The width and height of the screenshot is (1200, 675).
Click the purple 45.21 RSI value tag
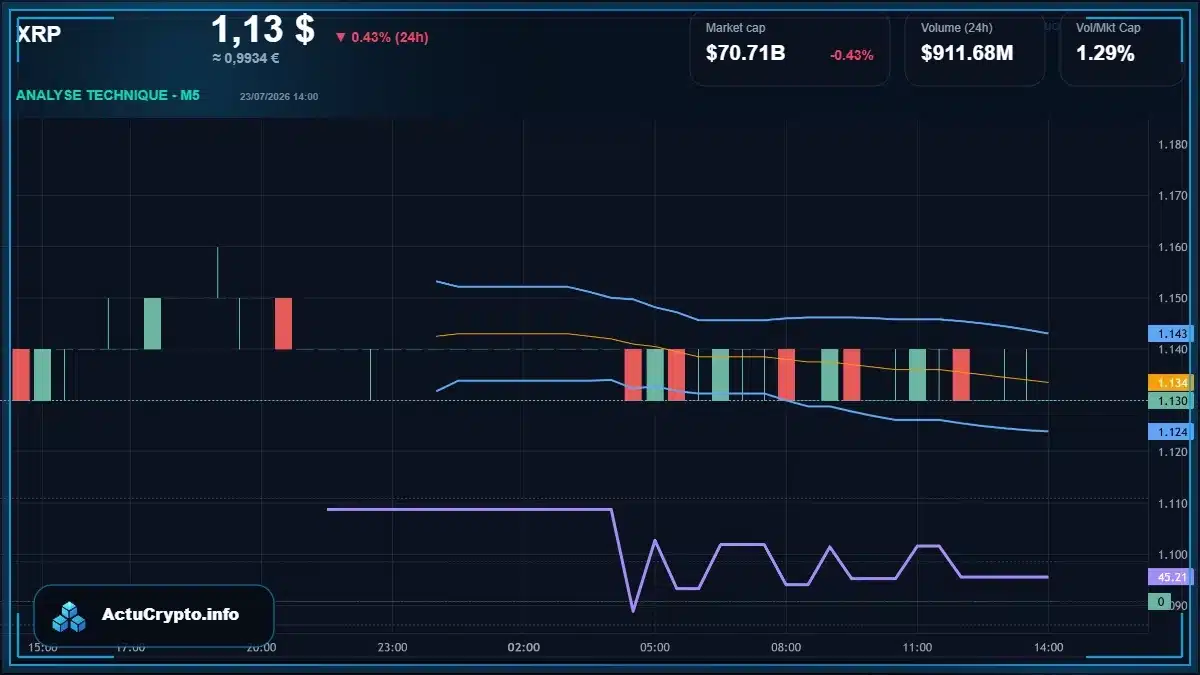tap(1169, 577)
